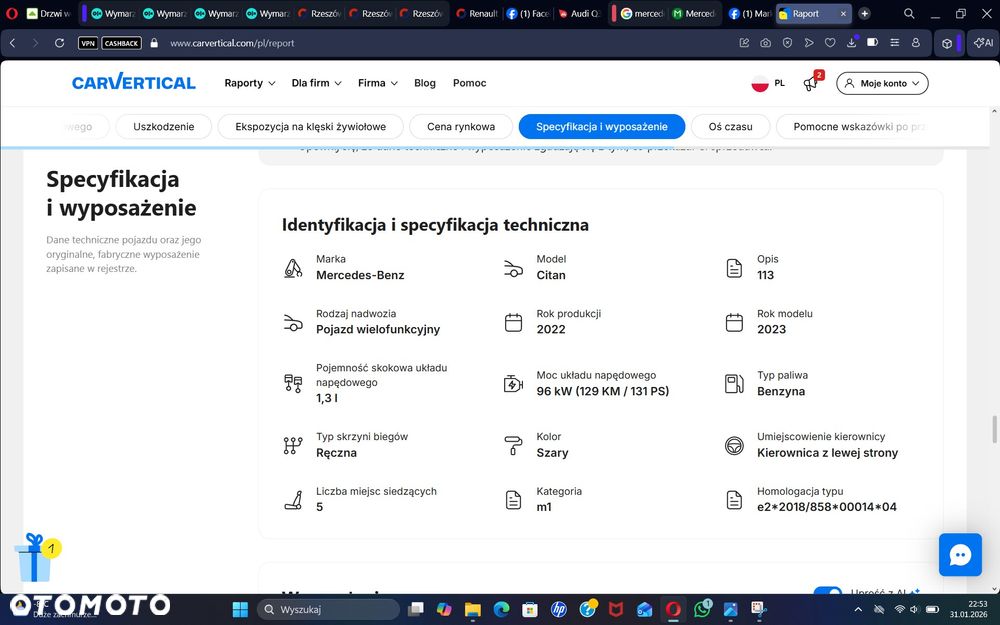The height and width of the screenshot is (625, 1000).
Task: Jump to Ekspozycja na klęski żywiołowe section
Action: point(311,126)
